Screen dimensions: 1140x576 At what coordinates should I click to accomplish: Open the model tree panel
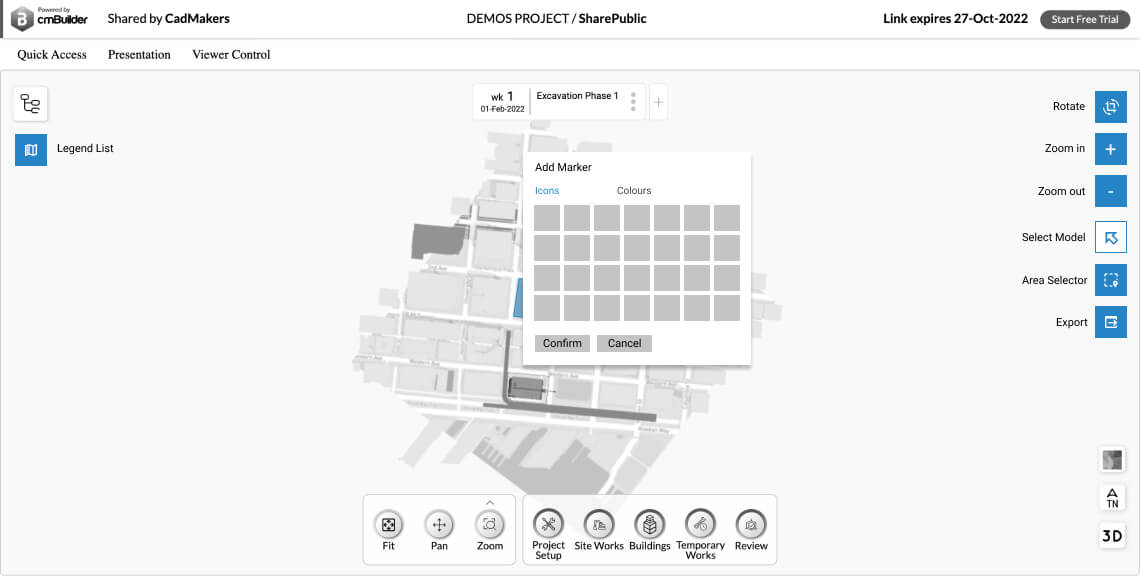click(30, 103)
